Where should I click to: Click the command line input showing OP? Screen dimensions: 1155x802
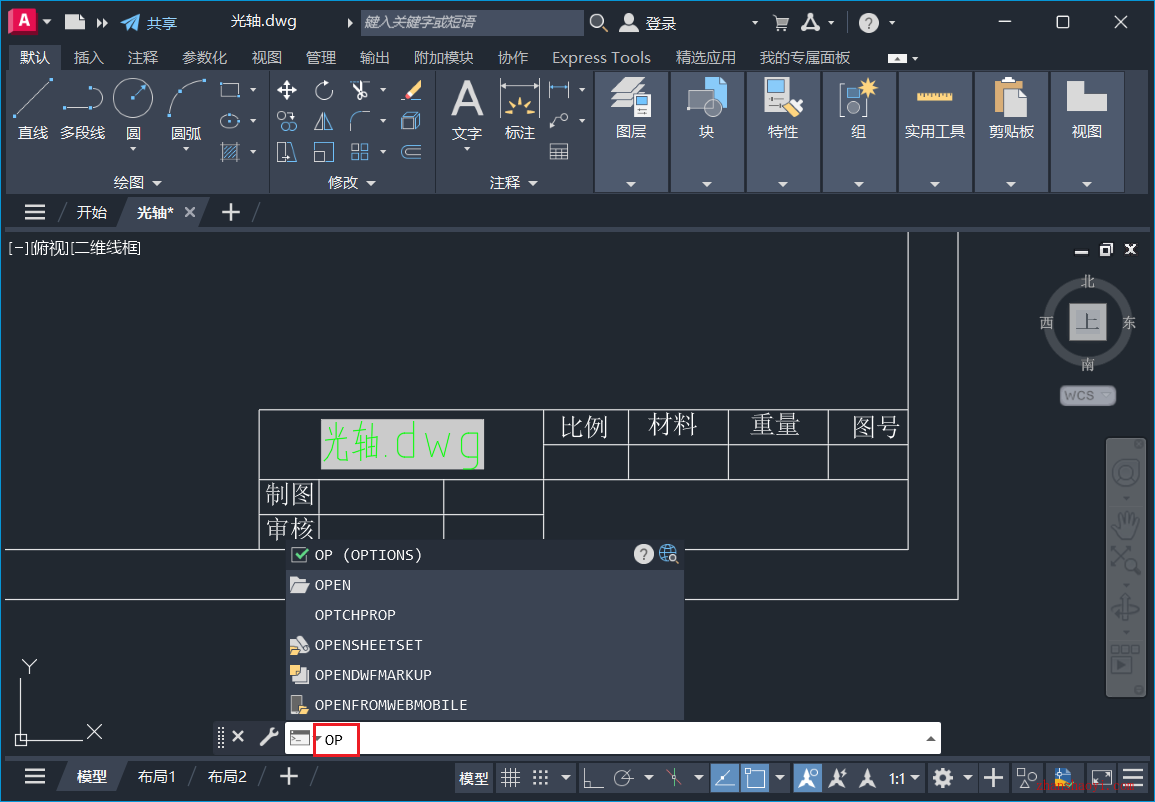click(x=334, y=740)
